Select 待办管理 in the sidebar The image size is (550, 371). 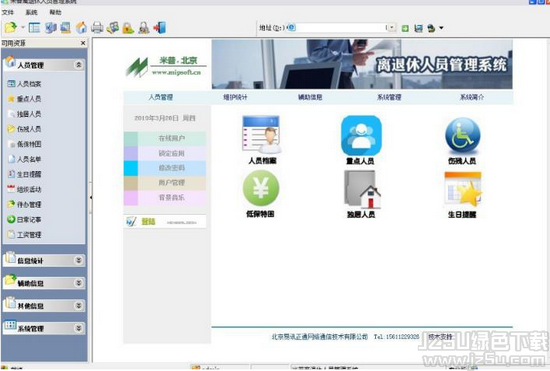[25, 204]
